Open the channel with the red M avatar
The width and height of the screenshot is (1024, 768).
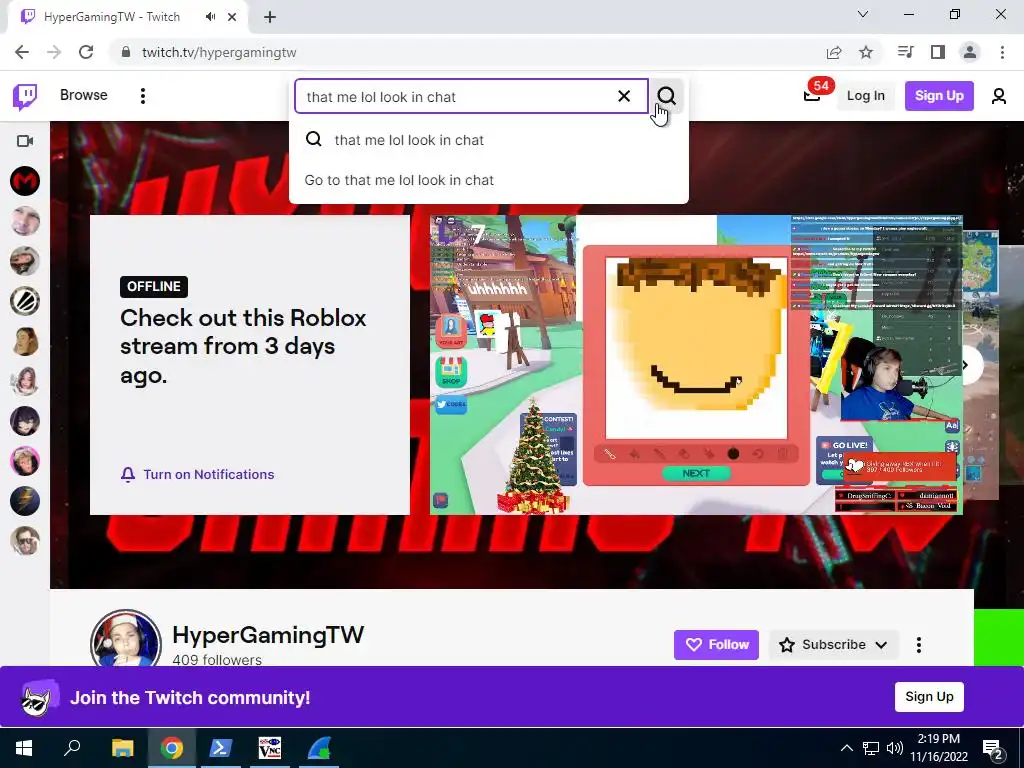point(25,181)
